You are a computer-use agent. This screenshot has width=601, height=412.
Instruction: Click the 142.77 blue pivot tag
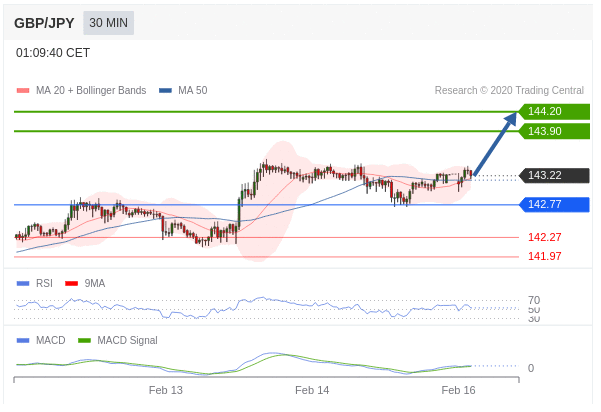[x=554, y=205]
